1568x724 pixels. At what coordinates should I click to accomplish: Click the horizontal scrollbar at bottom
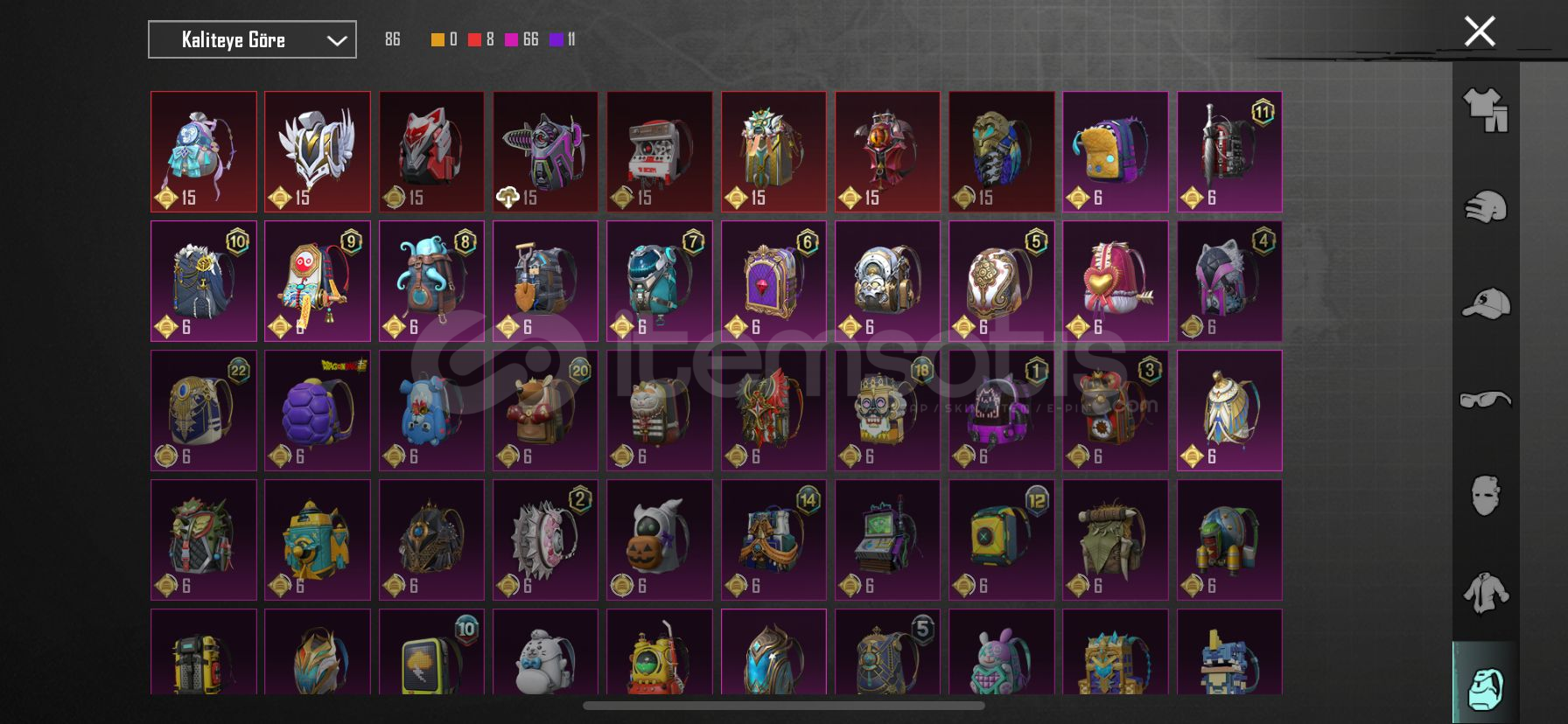tap(783, 706)
